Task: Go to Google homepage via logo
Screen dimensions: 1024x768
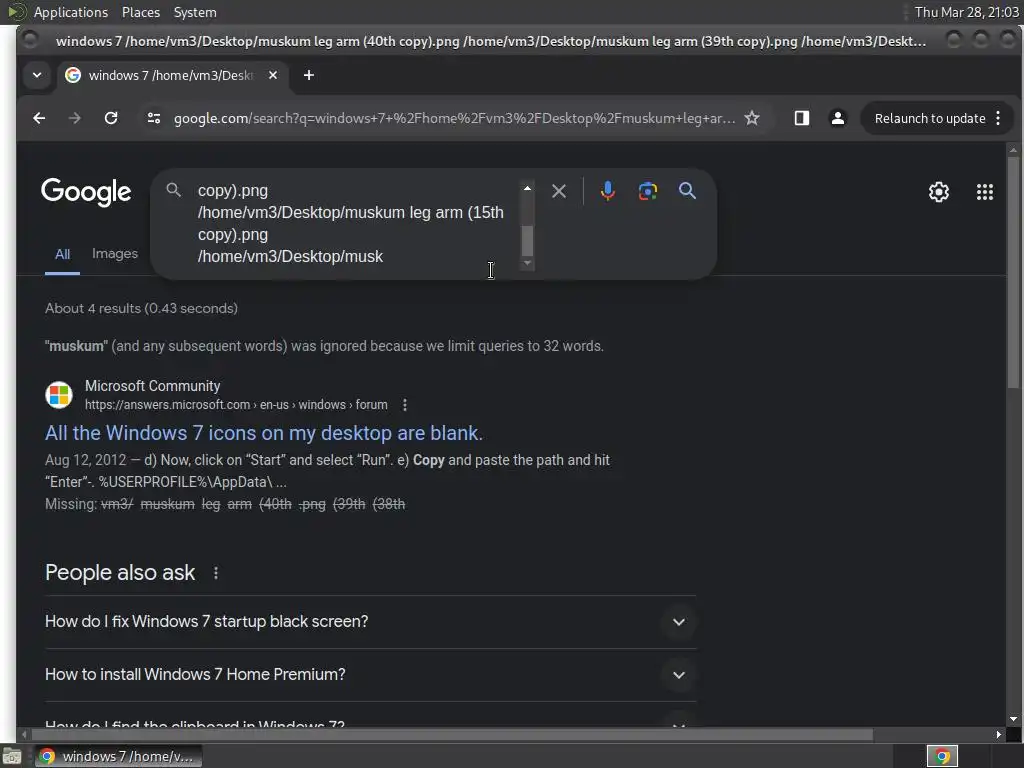Action: pos(86,192)
